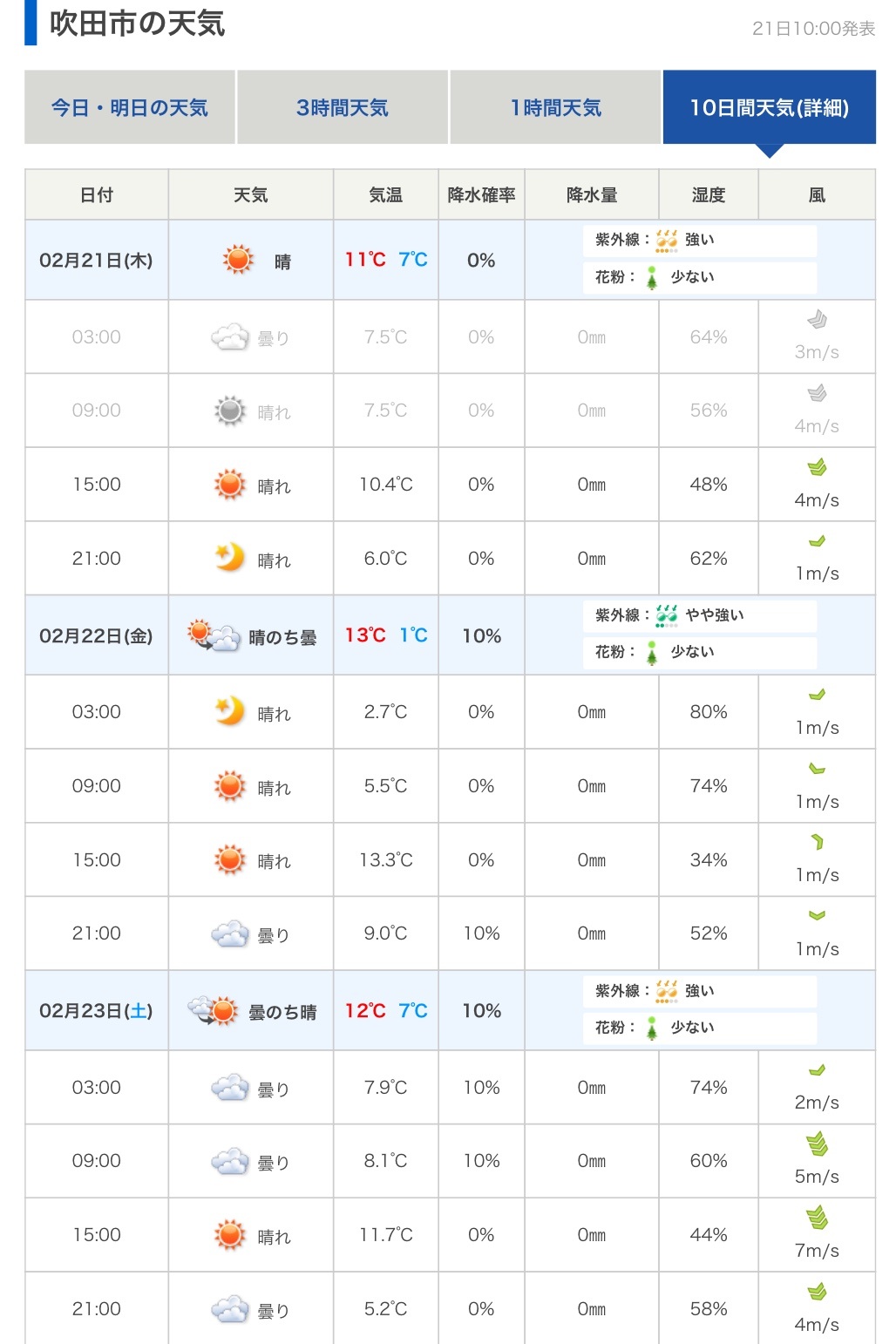Click the cloud icon at 21:00 on 02月22日
Image resolution: width=896 pixels, height=1344 pixels.
coord(230,934)
